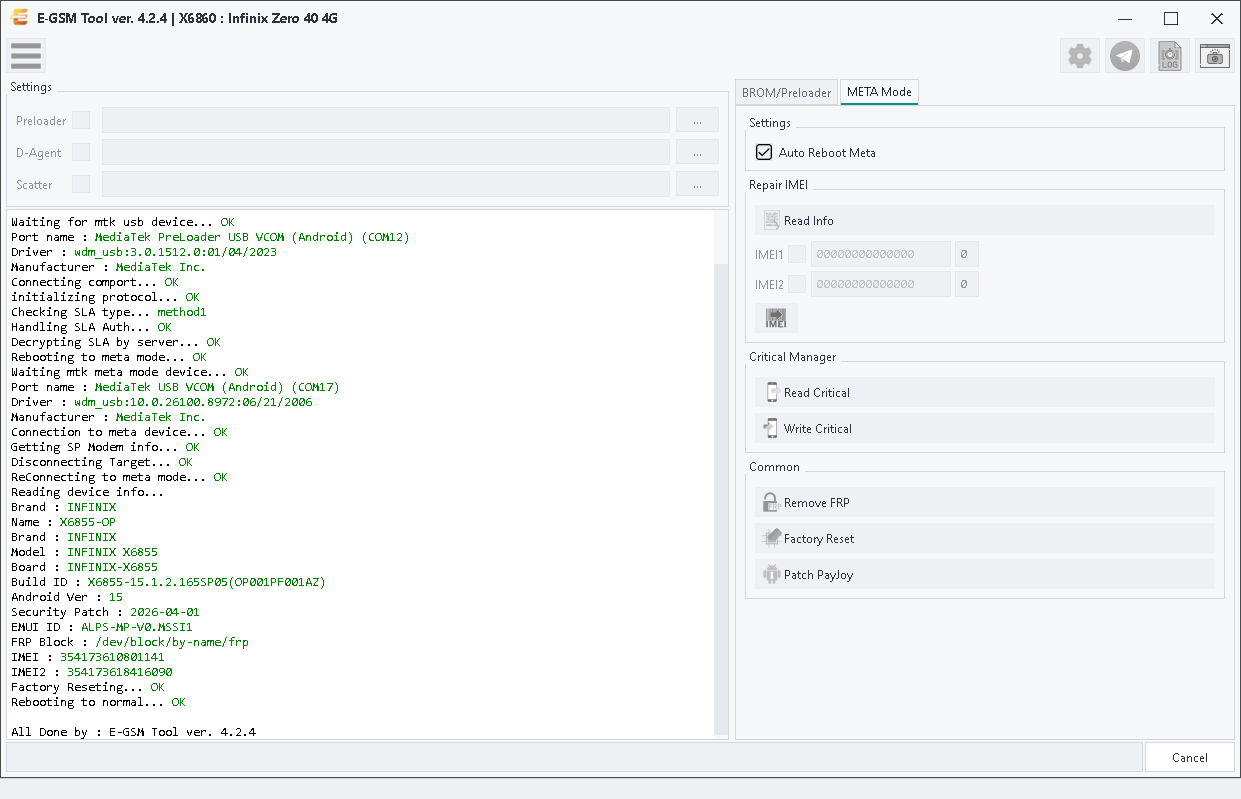Screen dimensions: 1241x799
Task: Click the Scatter path field
Action: tap(386, 184)
